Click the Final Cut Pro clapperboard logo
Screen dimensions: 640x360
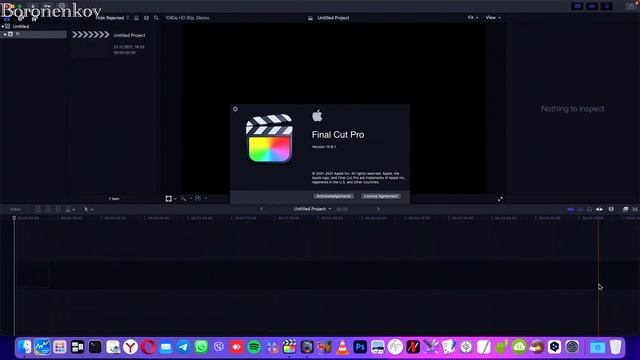tap(269, 138)
